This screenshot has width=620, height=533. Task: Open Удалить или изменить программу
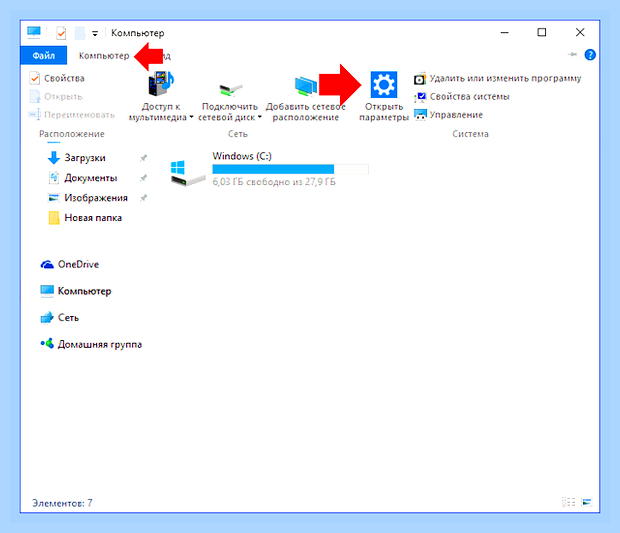pyautogui.click(x=497, y=79)
